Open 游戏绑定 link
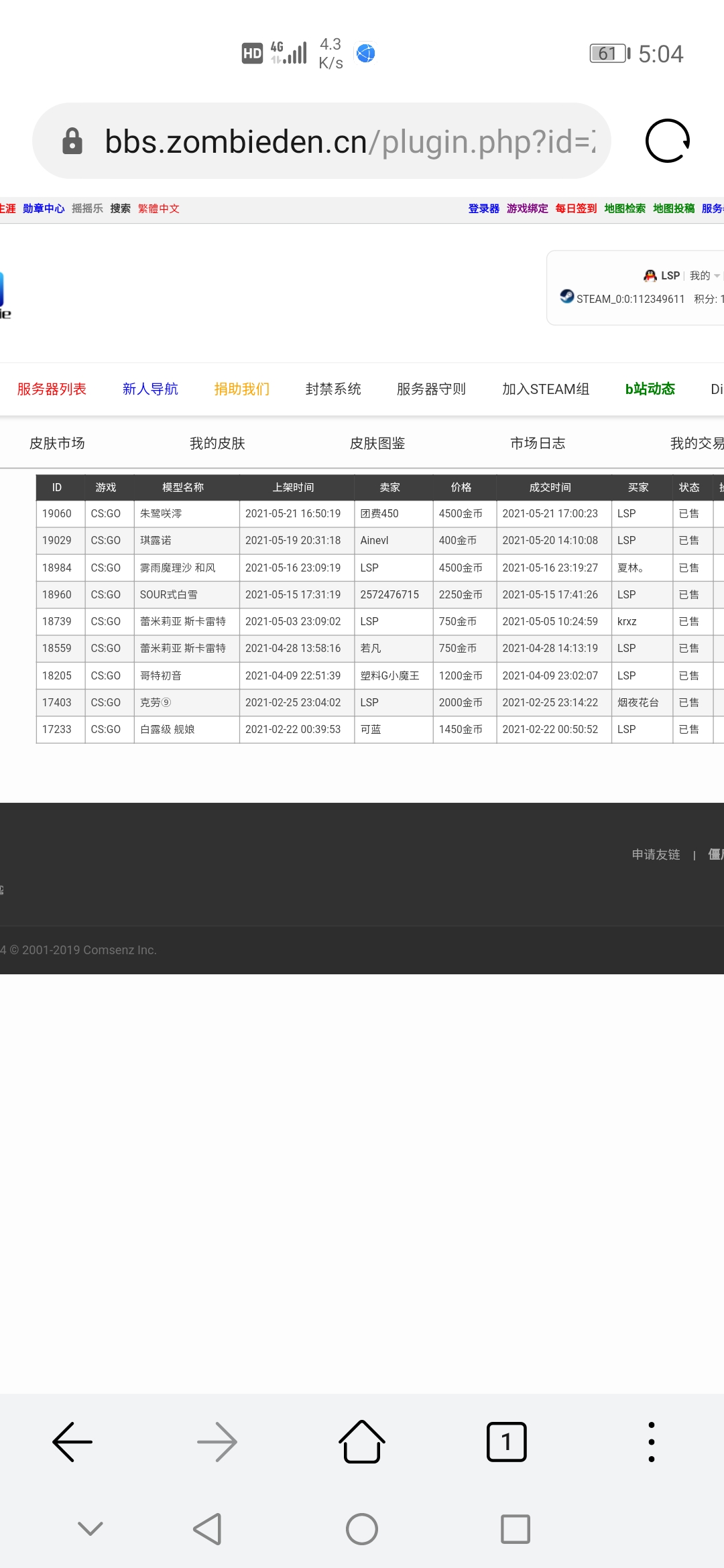The image size is (724, 1568). pos(528,208)
